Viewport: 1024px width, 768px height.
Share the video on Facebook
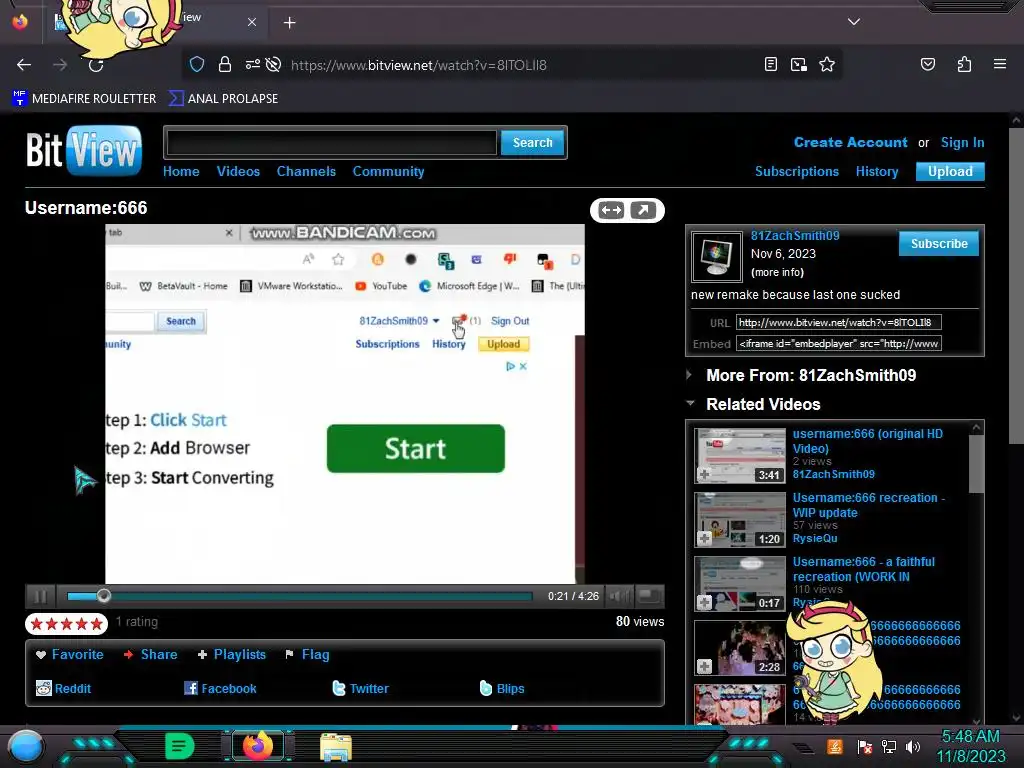(x=220, y=688)
